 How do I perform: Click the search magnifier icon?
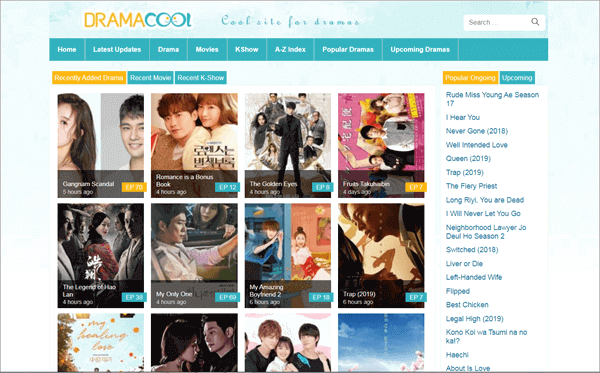click(x=535, y=22)
